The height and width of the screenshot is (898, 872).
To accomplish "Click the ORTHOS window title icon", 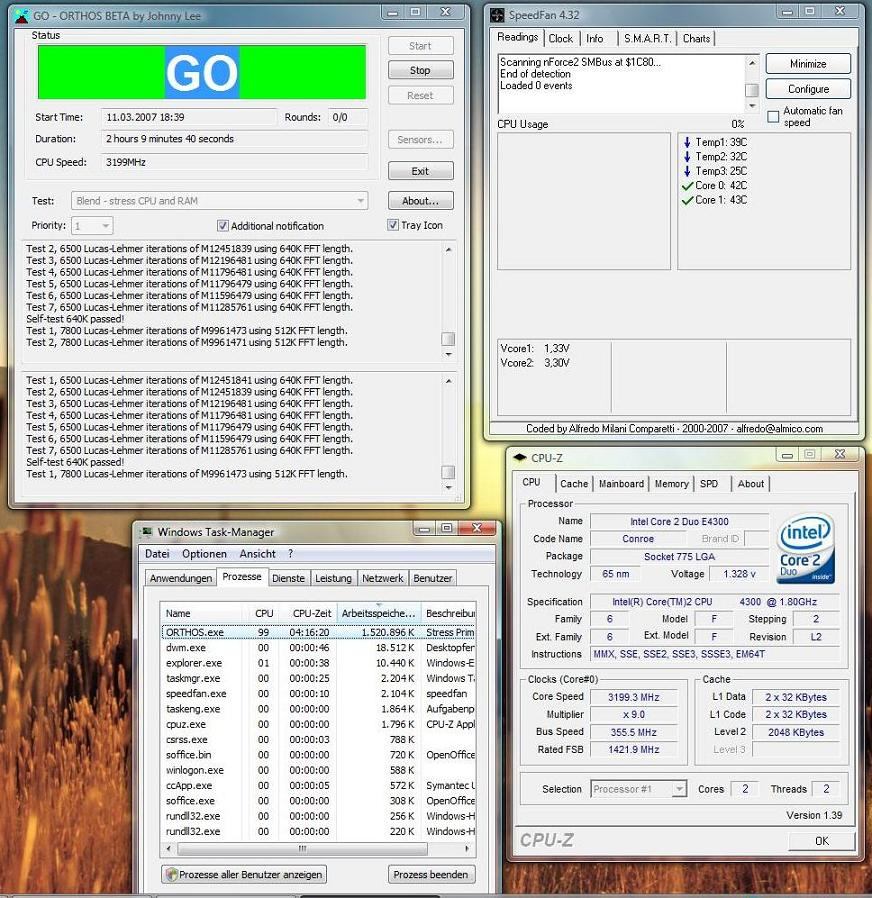I will click(22, 15).
